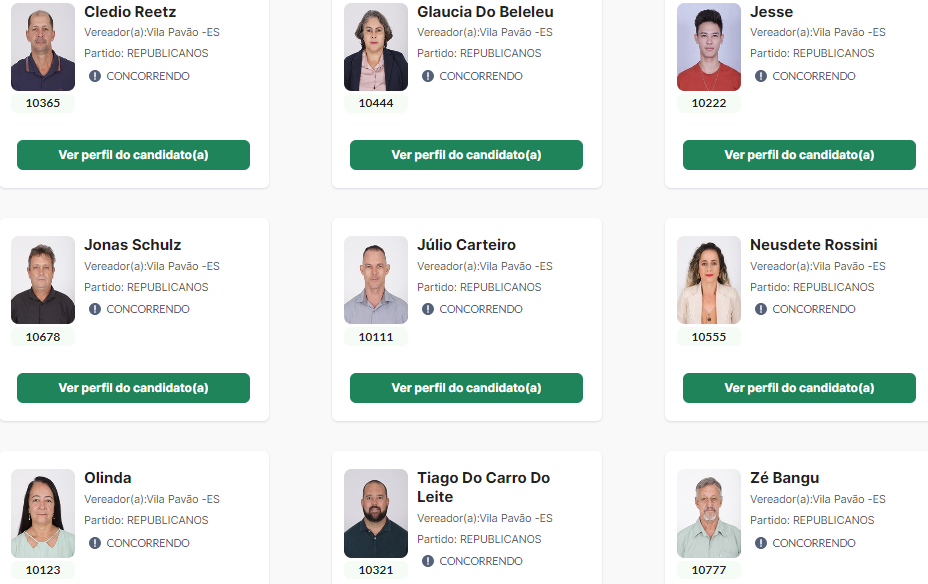Click Júlio Carteiro's status info icon
Image resolution: width=928 pixels, height=584 pixels.
pos(428,309)
